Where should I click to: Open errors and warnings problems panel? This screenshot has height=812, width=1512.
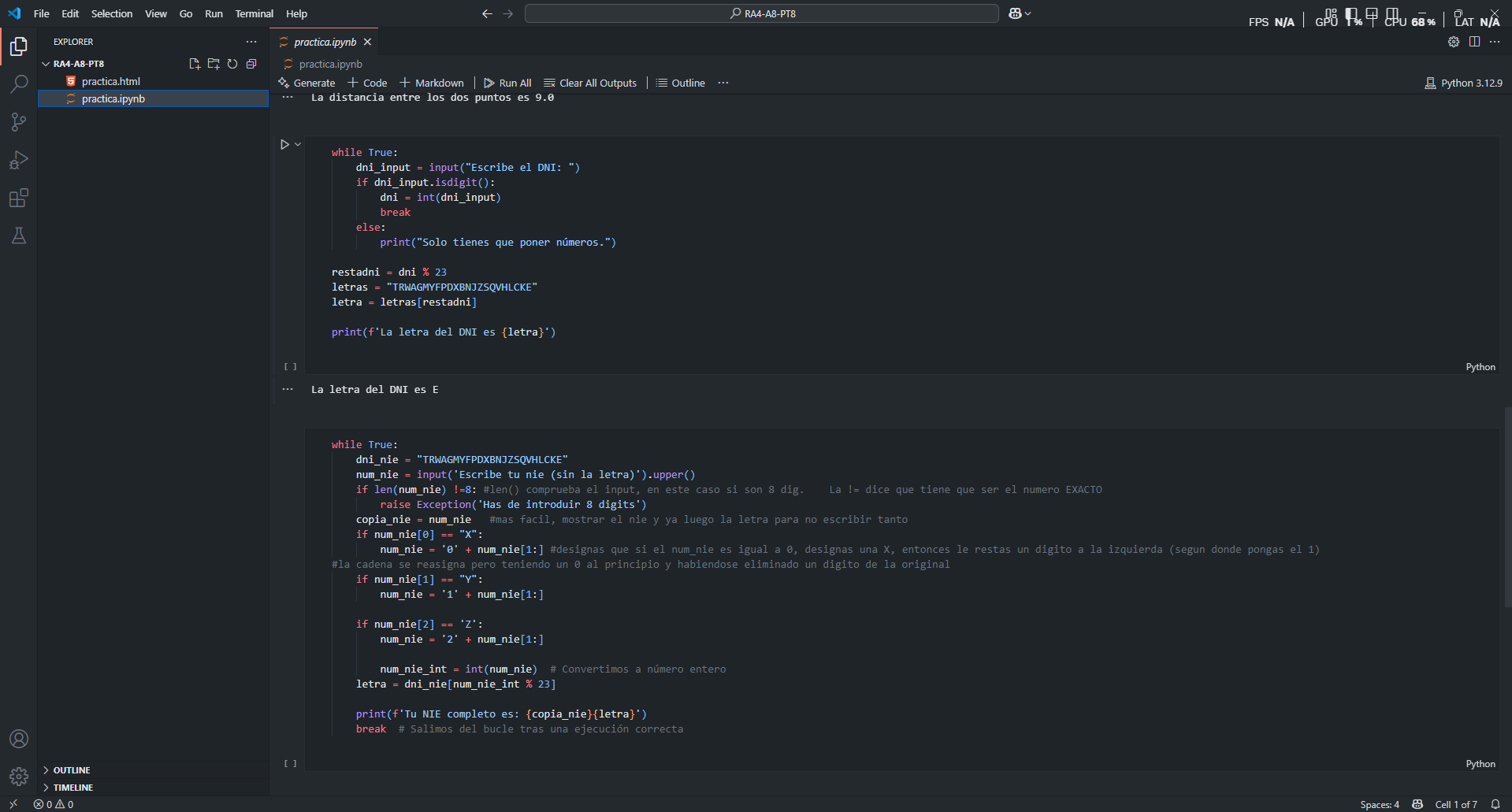click(x=54, y=804)
